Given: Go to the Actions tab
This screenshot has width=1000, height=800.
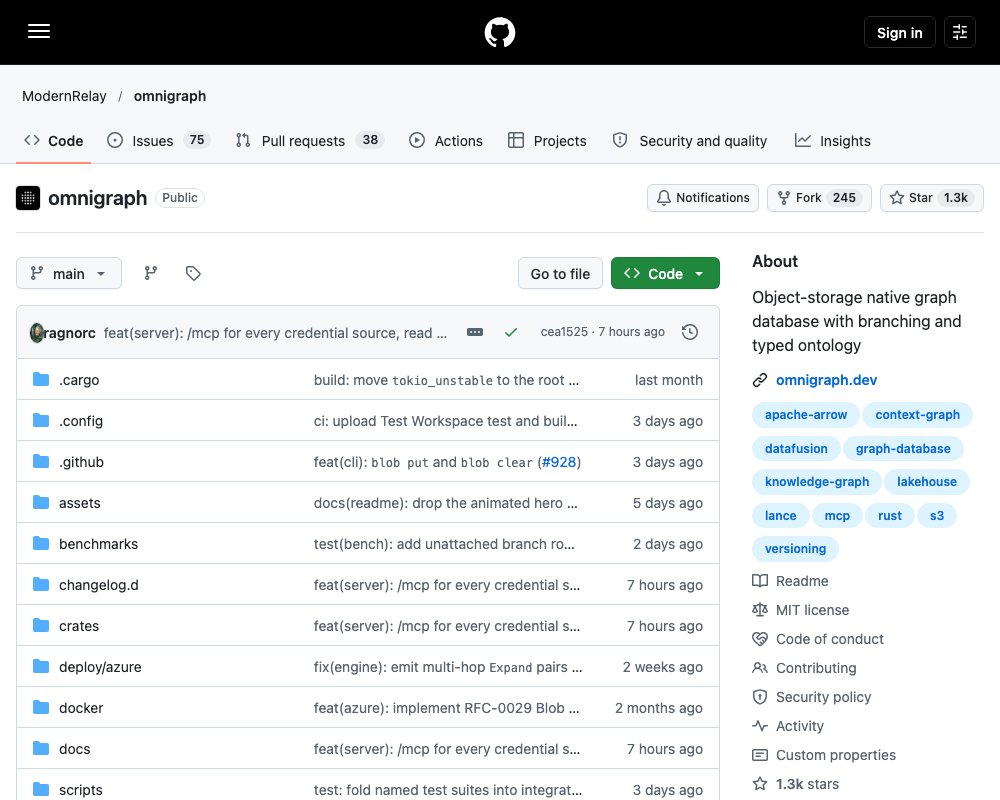Looking at the screenshot, I should tap(446, 141).
